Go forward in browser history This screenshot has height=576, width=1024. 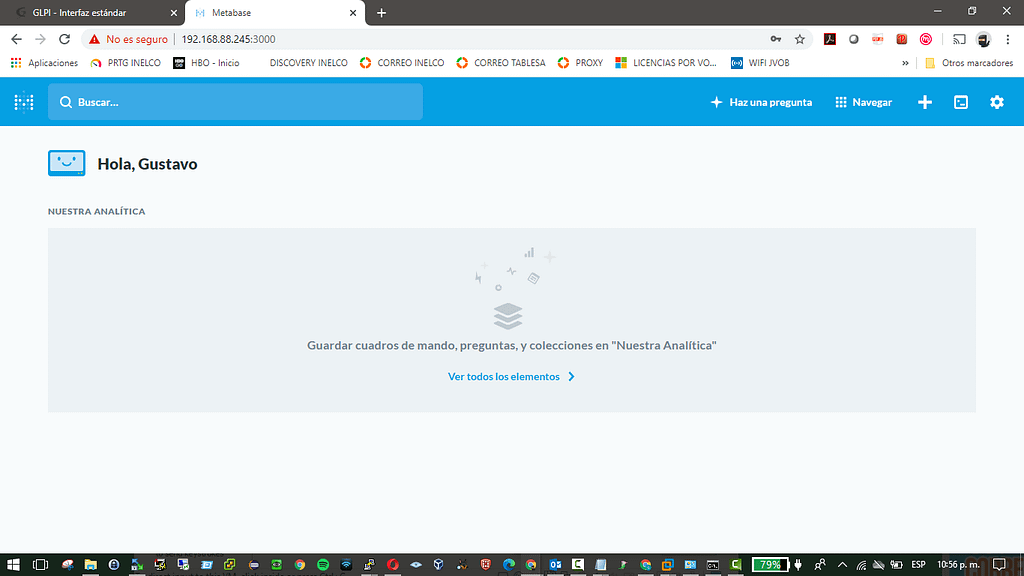40,39
